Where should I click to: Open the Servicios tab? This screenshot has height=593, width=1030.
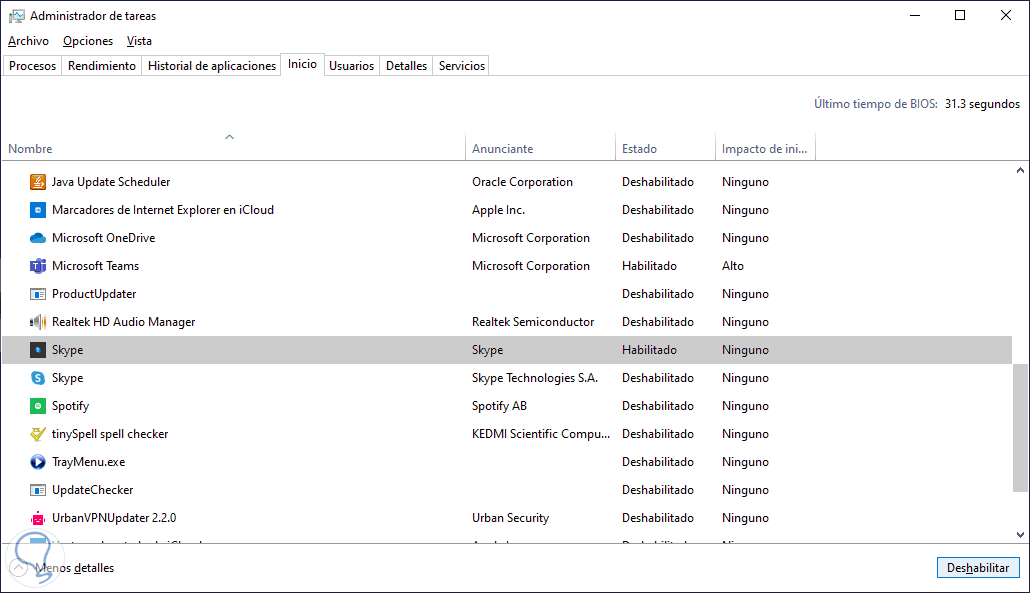461,66
